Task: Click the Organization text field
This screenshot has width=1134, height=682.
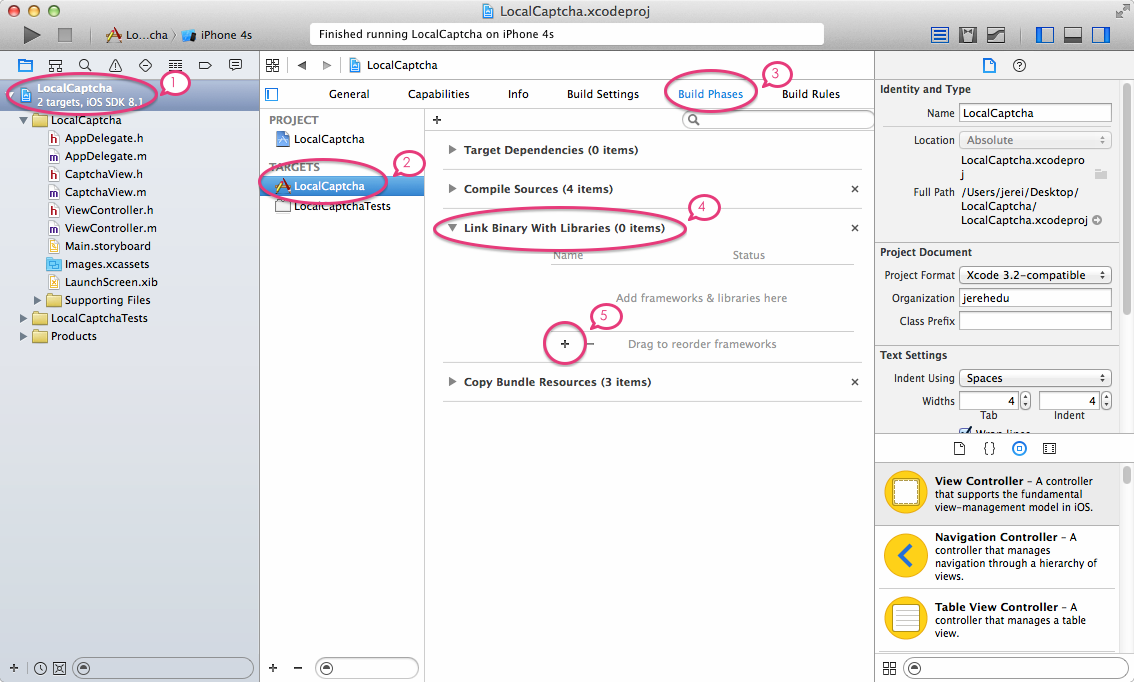Action: point(1035,298)
